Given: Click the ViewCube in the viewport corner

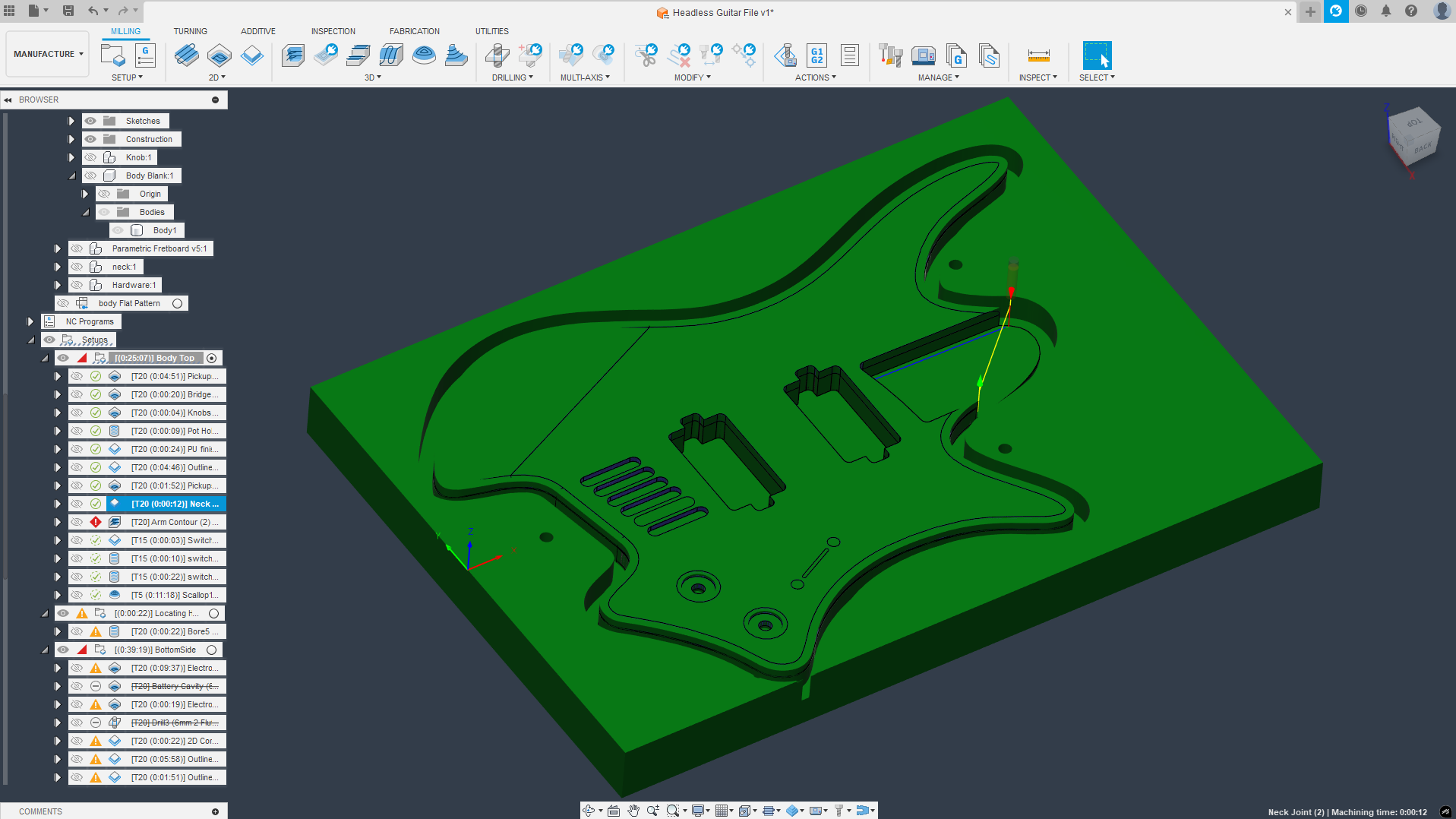Looking at the screenshot, I should point(1413,137).
